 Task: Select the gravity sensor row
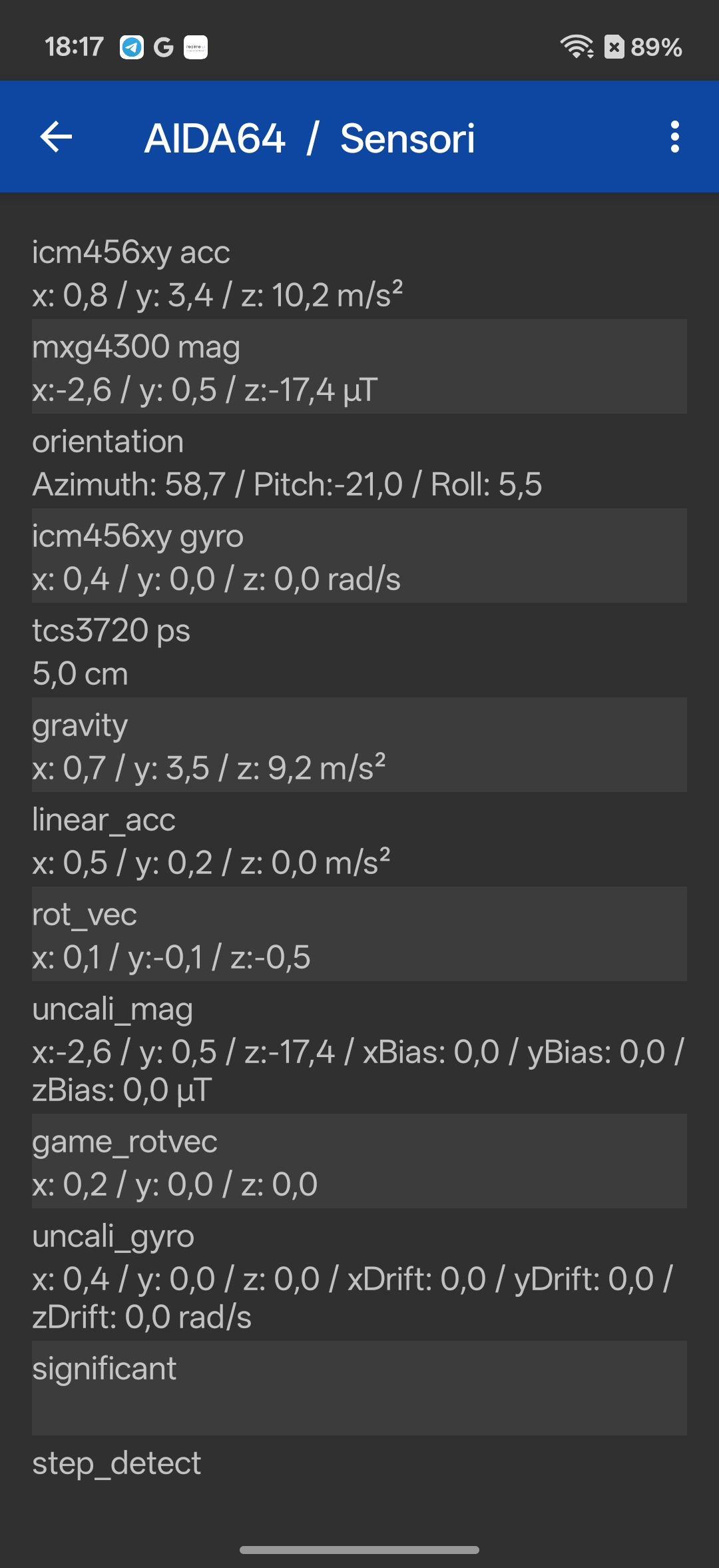[359, 745]
